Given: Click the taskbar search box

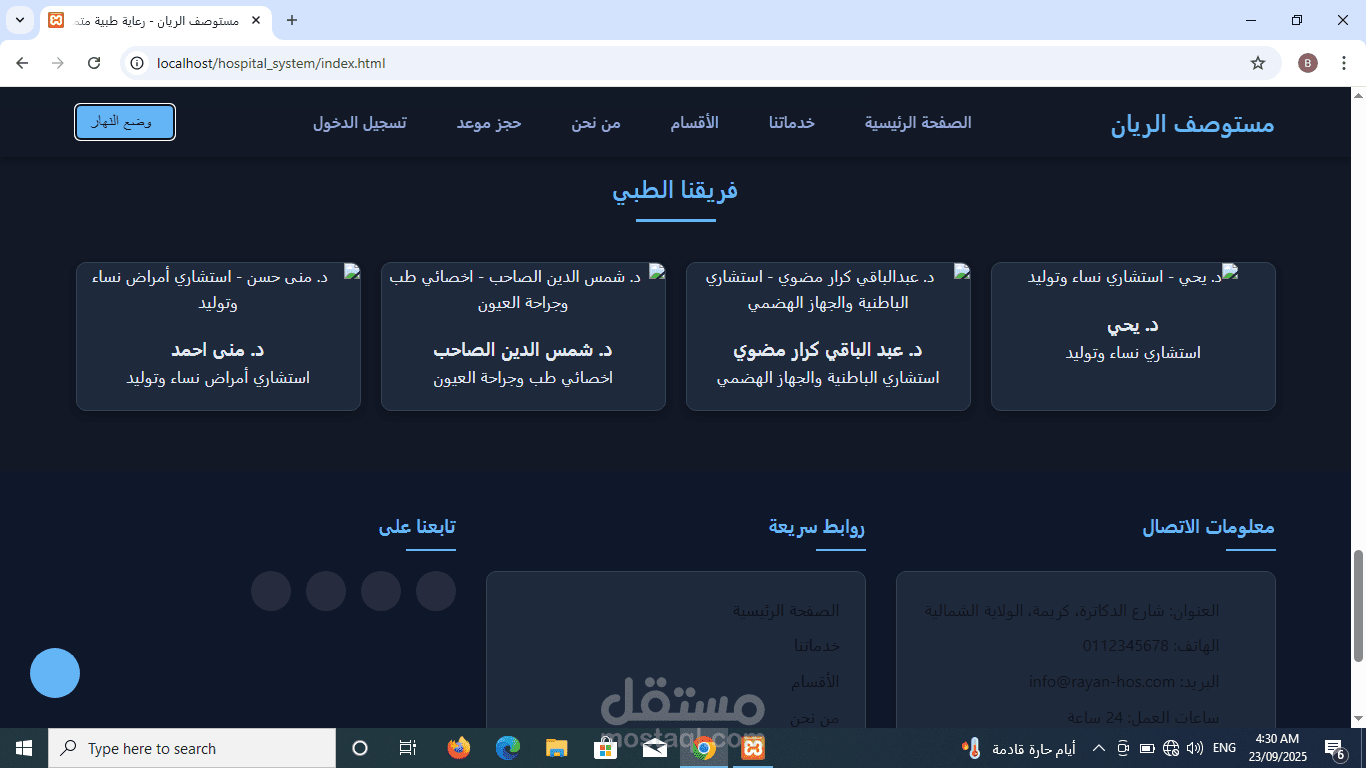Looking at the screenshot, I should point(192,748).
